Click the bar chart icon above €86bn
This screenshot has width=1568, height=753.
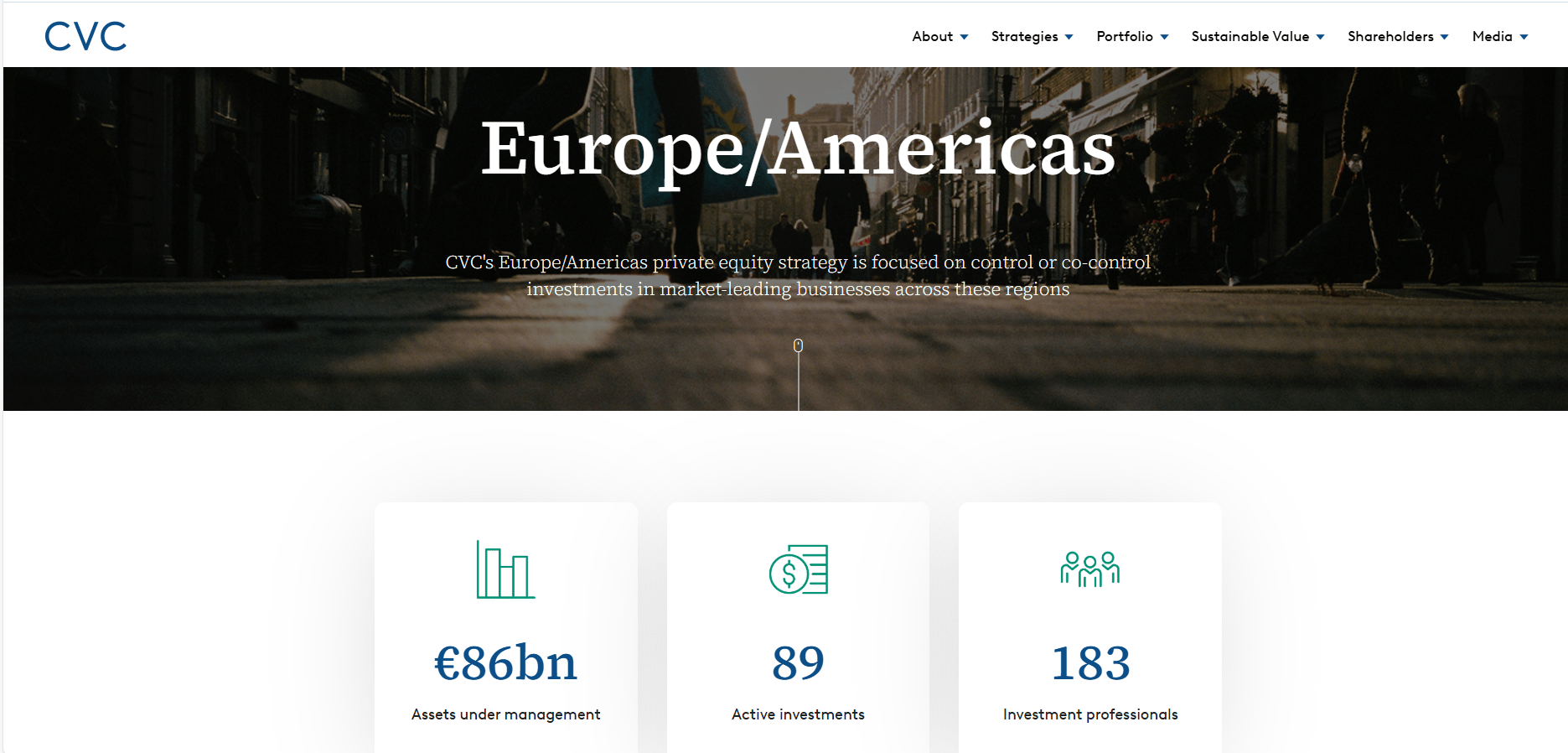point(505,569)
